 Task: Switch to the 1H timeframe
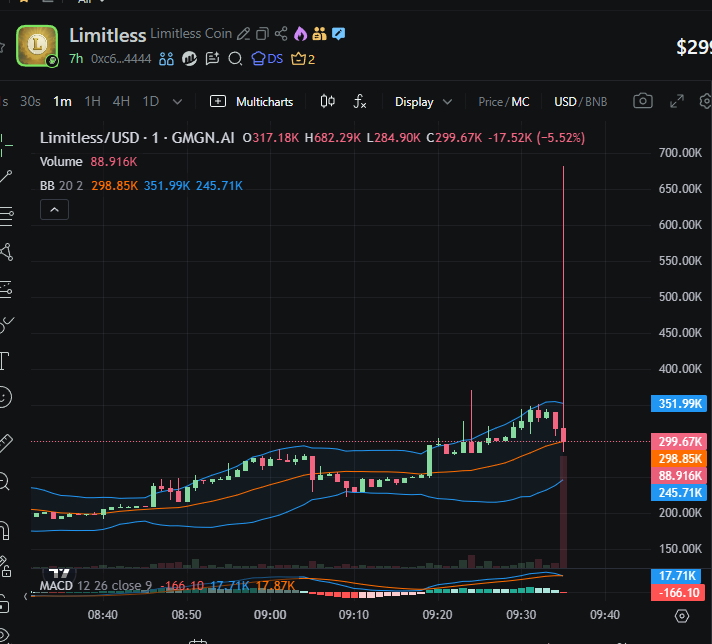click(93, 101)
